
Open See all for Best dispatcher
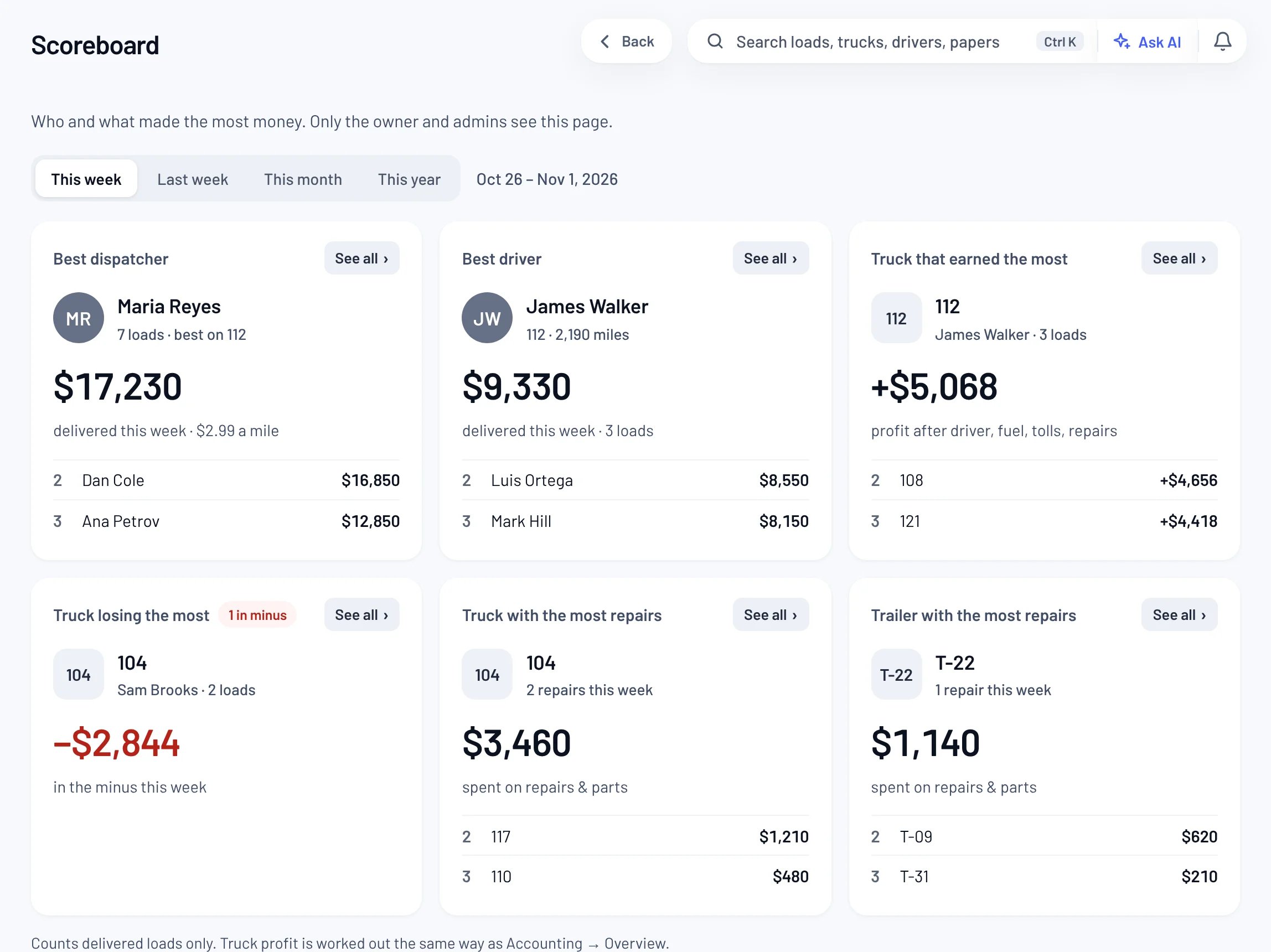[361, 258]
